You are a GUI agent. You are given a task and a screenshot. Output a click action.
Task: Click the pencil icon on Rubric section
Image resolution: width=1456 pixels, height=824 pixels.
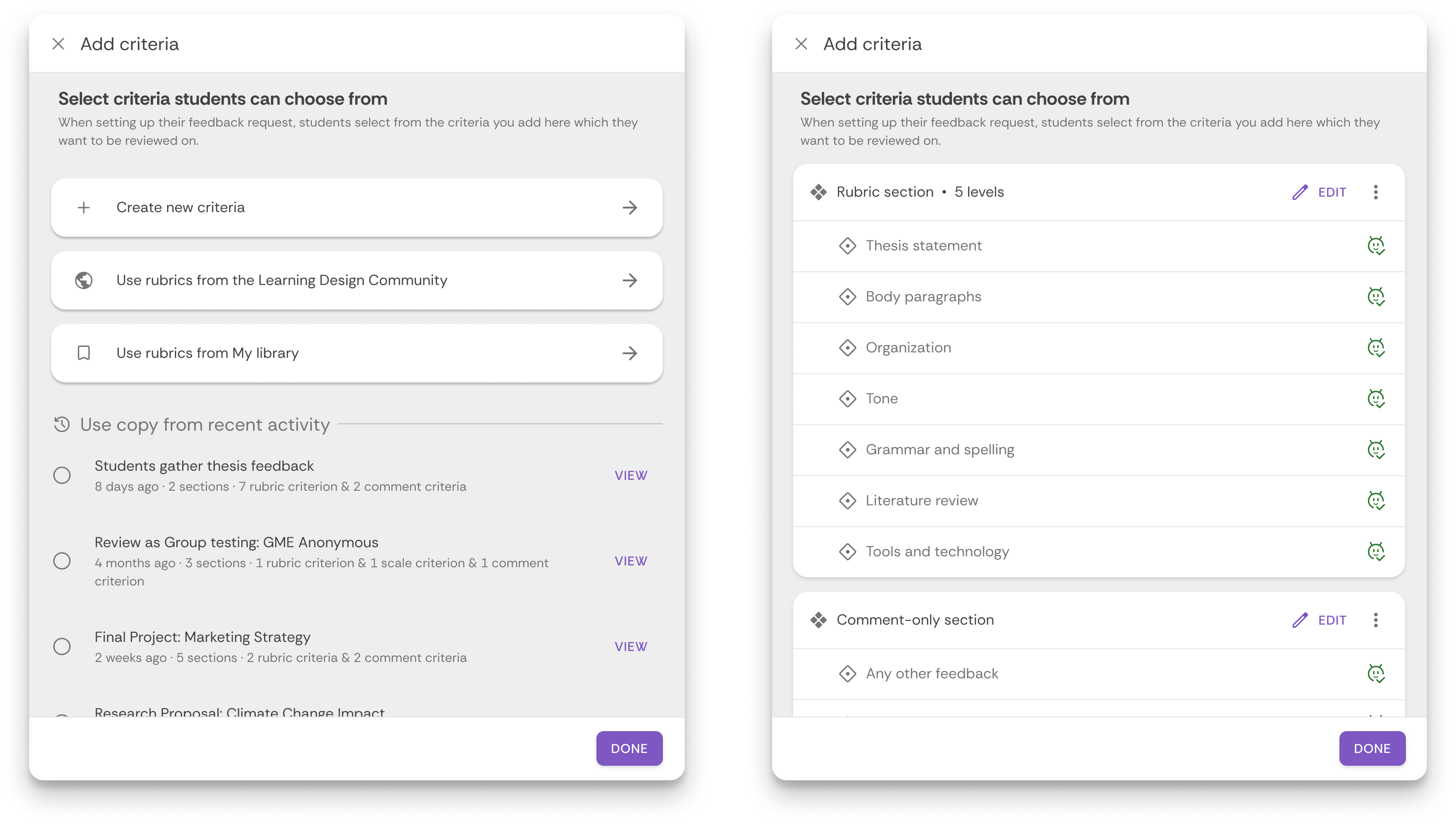1300,193
